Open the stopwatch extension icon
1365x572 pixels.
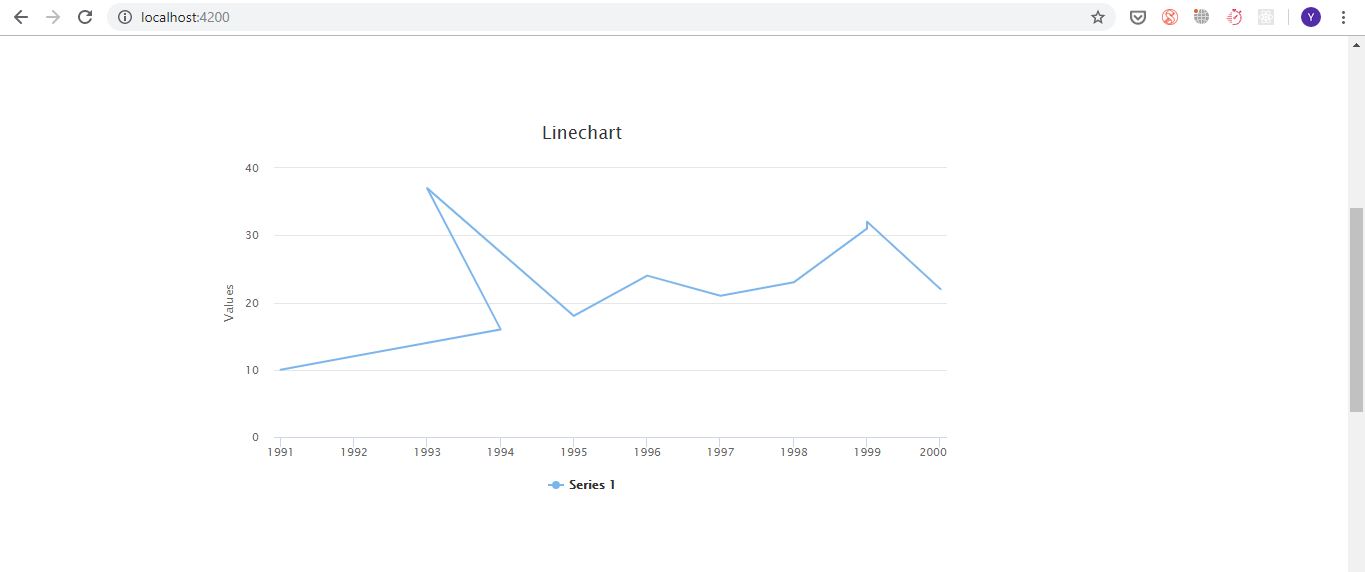pos(1234,17)
